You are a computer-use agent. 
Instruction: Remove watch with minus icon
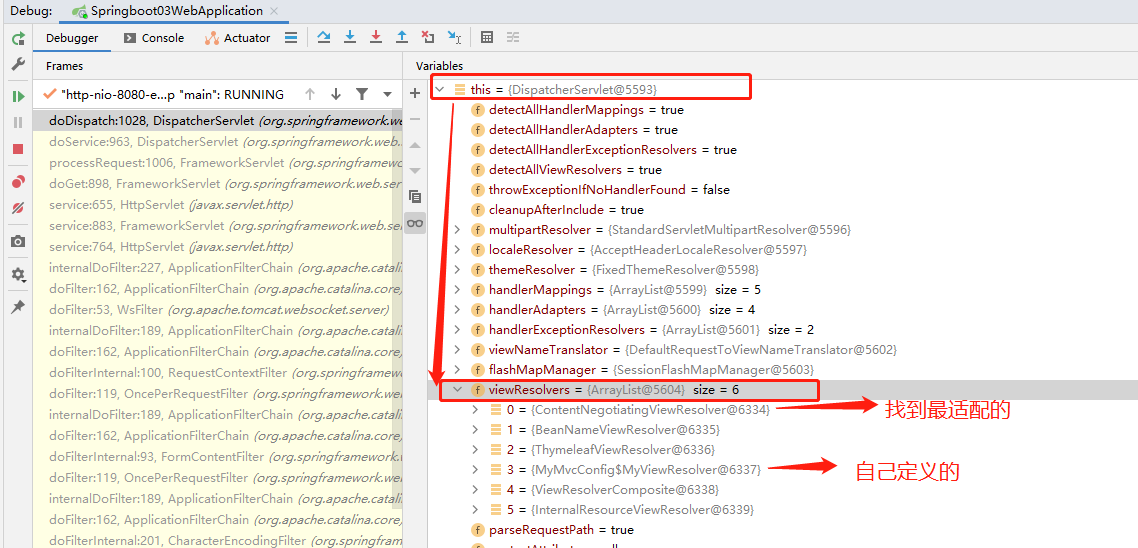pos(415,119)
